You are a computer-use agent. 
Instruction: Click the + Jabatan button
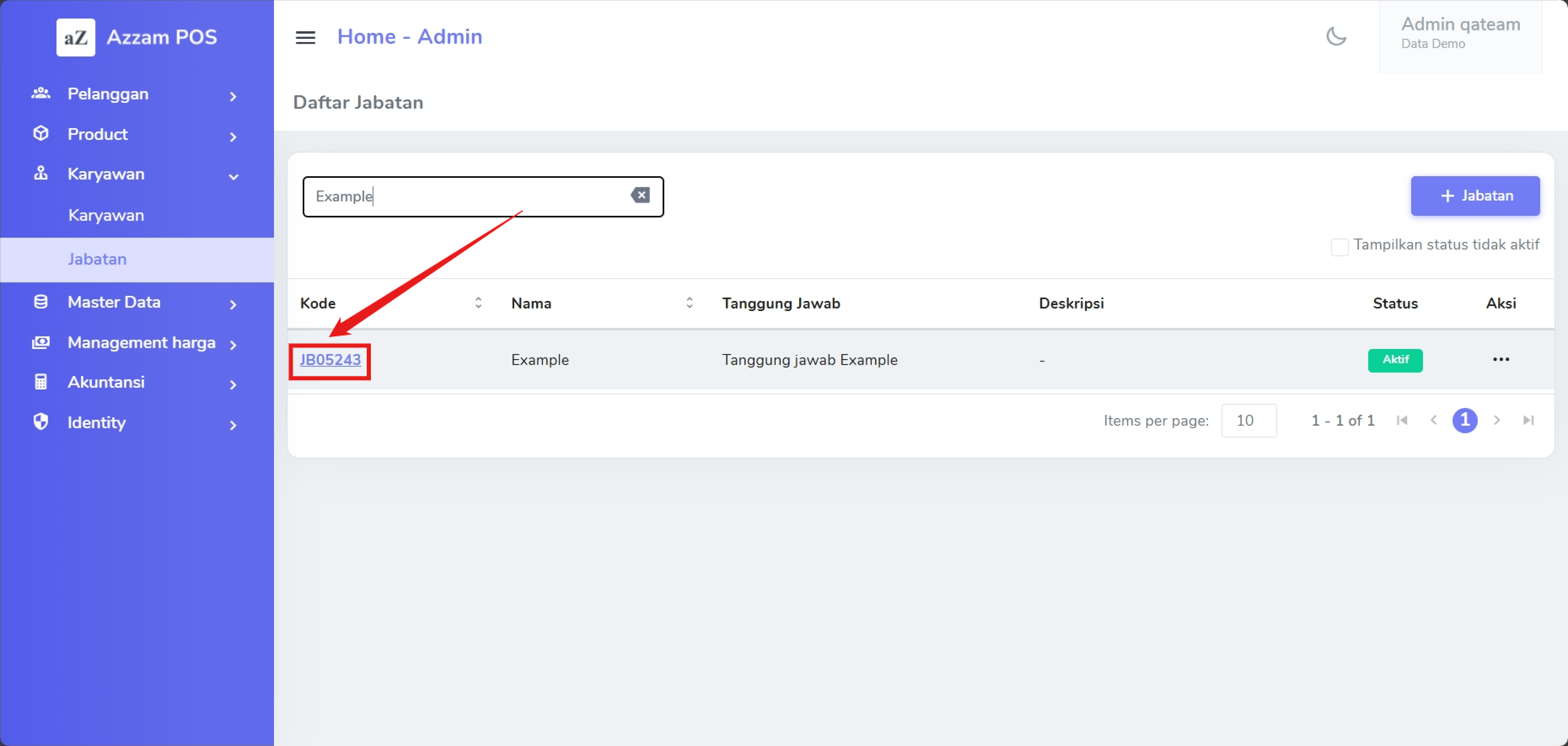click(x=1475, y=196)
